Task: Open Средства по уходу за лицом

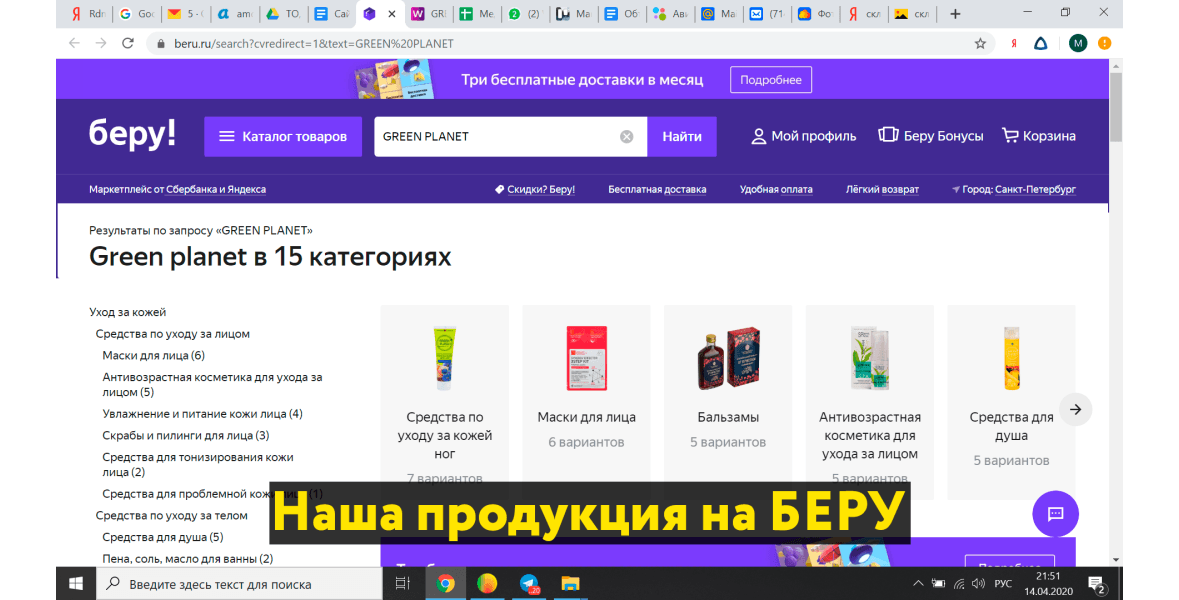Action: coord(172,334)
